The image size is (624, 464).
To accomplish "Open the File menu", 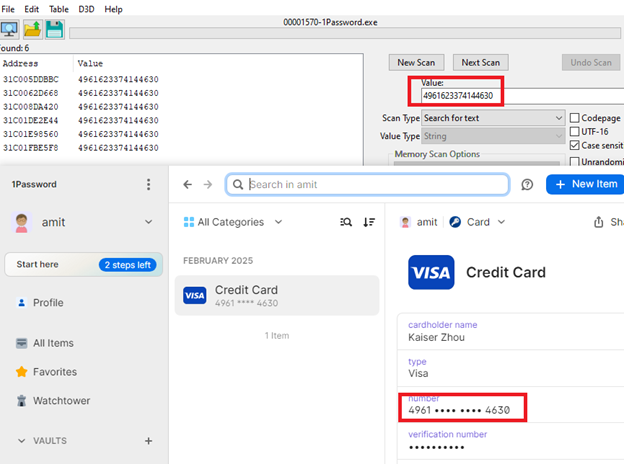I will point(8,9).
